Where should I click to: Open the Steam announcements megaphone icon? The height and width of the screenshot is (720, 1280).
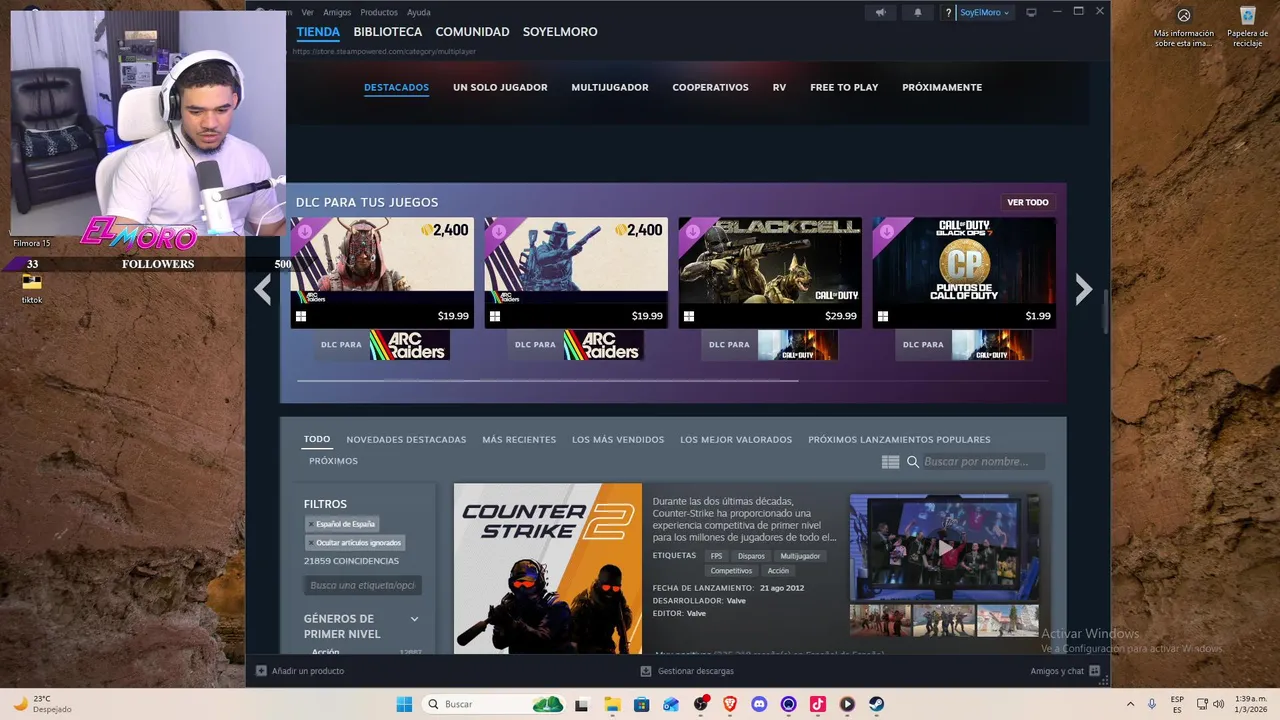pos(880,12)
